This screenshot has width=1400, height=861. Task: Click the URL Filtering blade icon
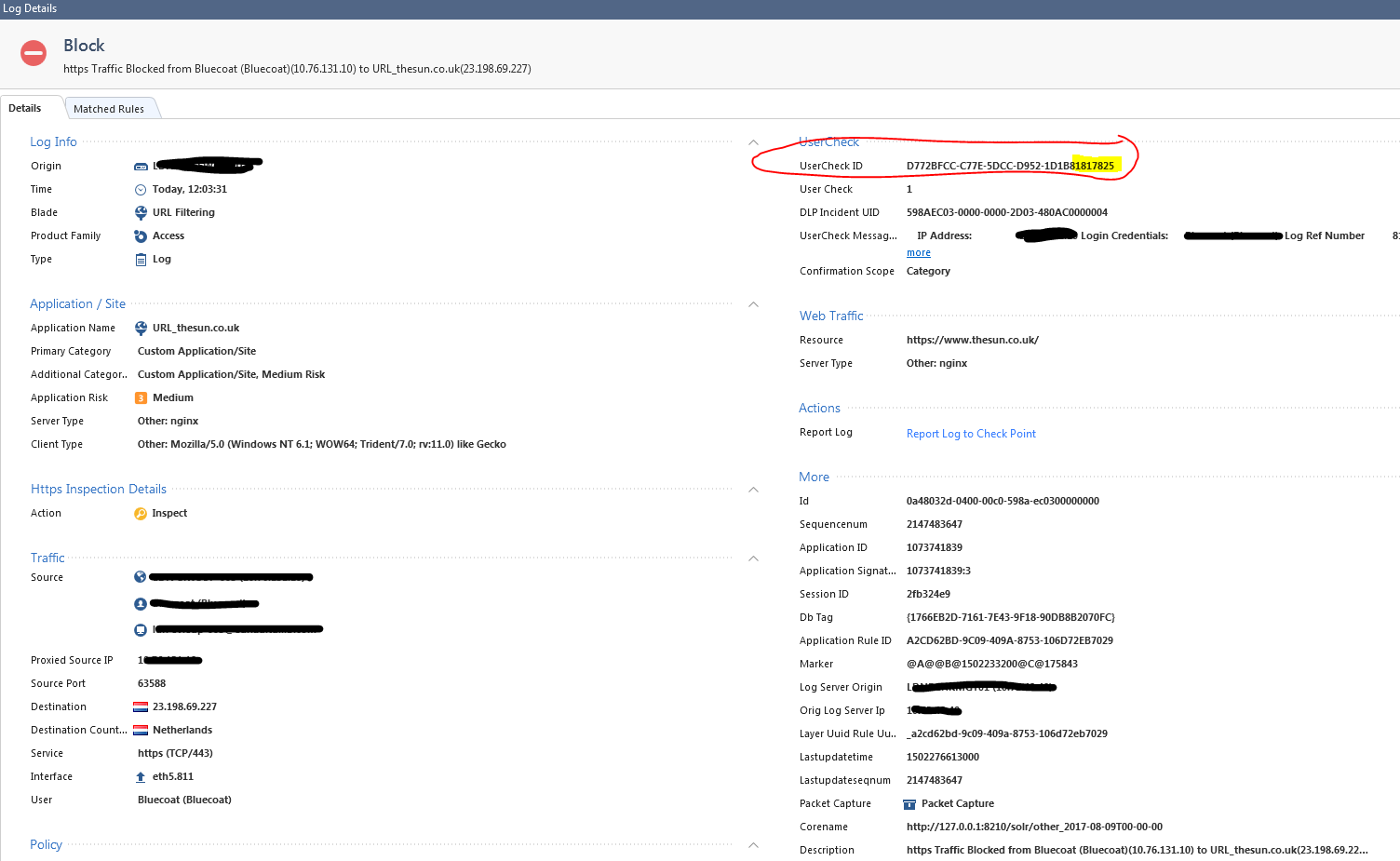pyautogui.click(x=141, y=212)
